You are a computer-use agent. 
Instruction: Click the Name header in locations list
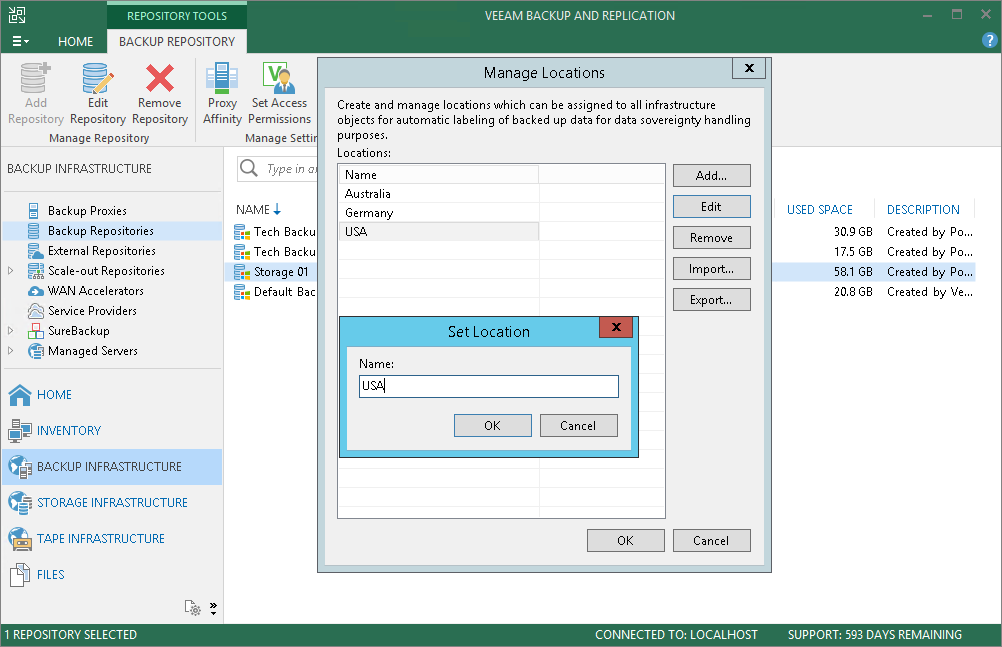click(x=439, y=175)
